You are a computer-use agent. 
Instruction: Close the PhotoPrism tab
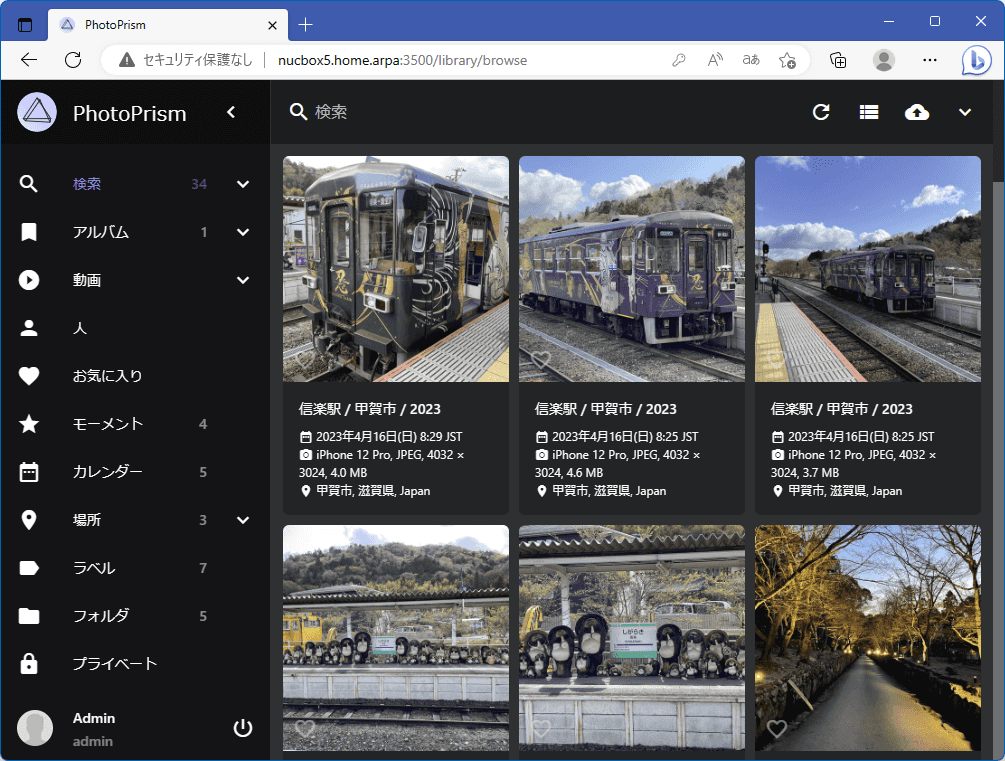(272, 25)
